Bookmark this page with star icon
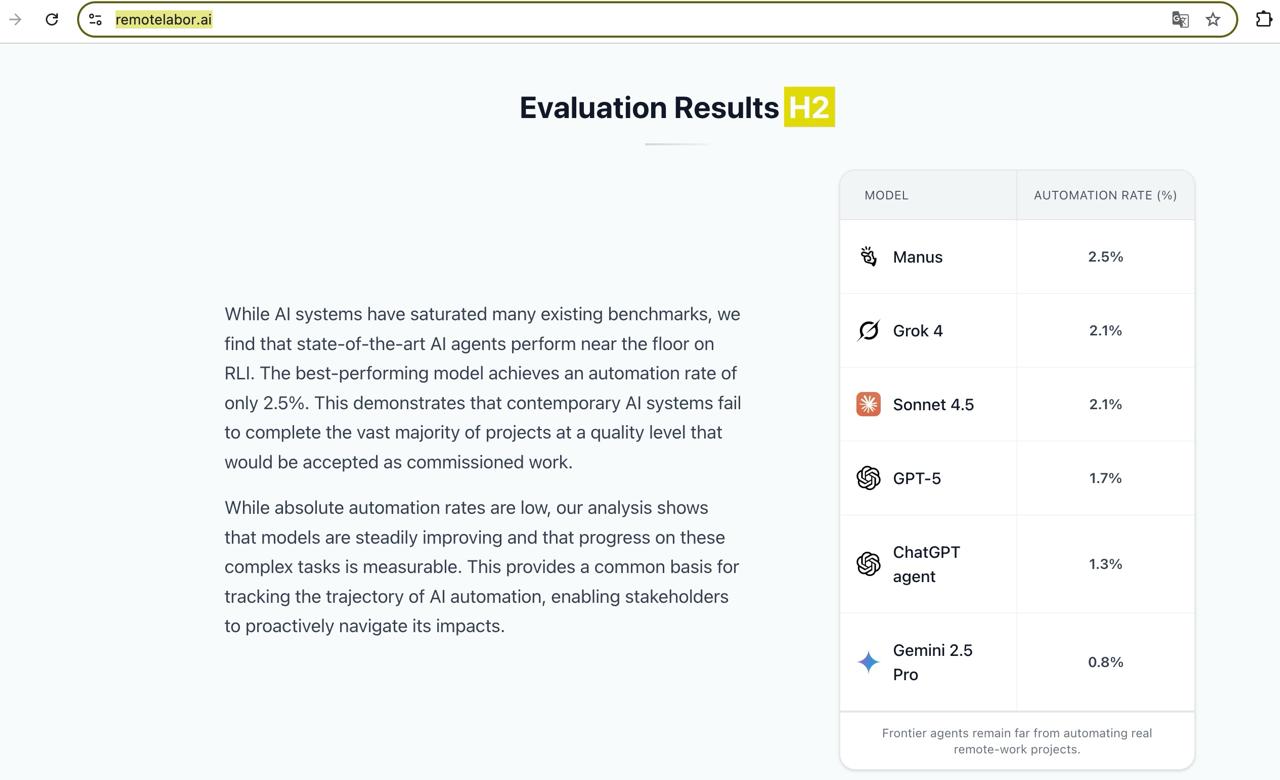1280x780 pixels. [1213, 19]
